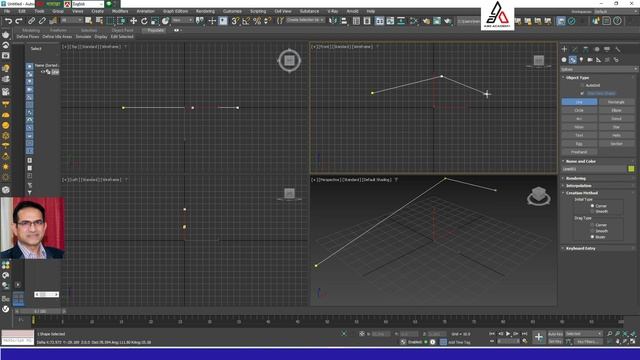Open the Rendering menu
The width and height of the screenshot is (640, 360).
205,11
